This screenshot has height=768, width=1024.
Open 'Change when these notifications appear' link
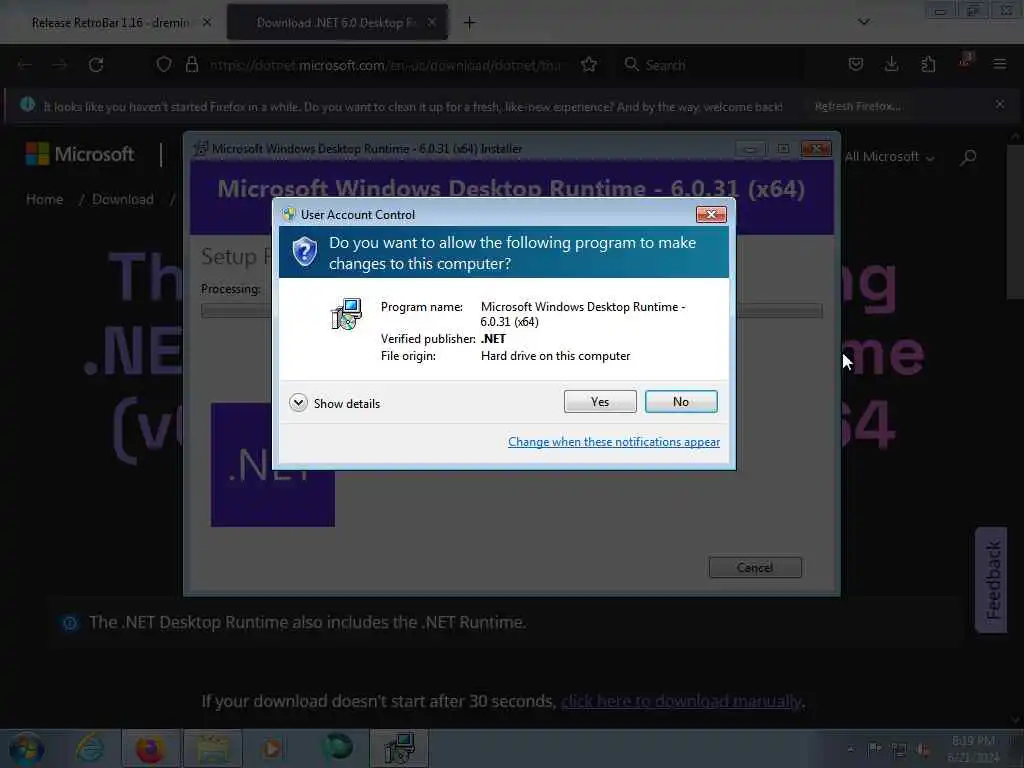614,442
